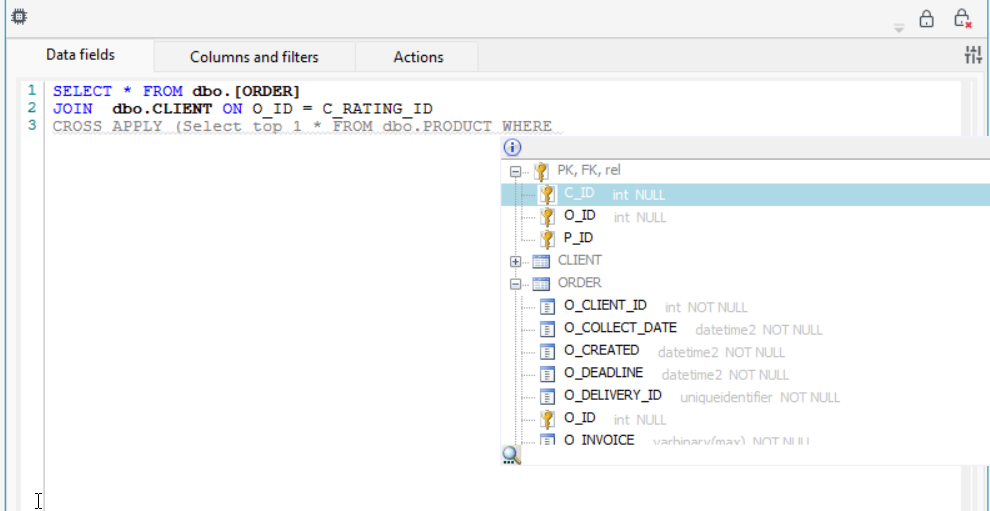Choose the O_COLLECT_DATE column
Screen dimensions: 990x511
[x=620, y=328]
